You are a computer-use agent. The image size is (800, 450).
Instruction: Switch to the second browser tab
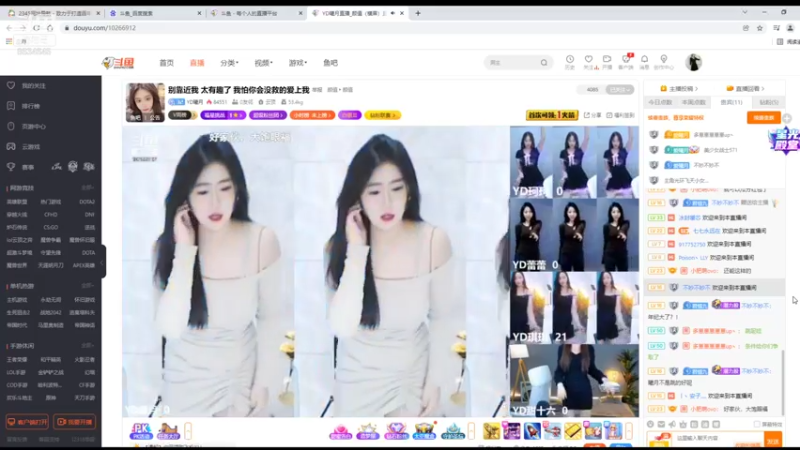pyautogui.click(x=155, y=13)
